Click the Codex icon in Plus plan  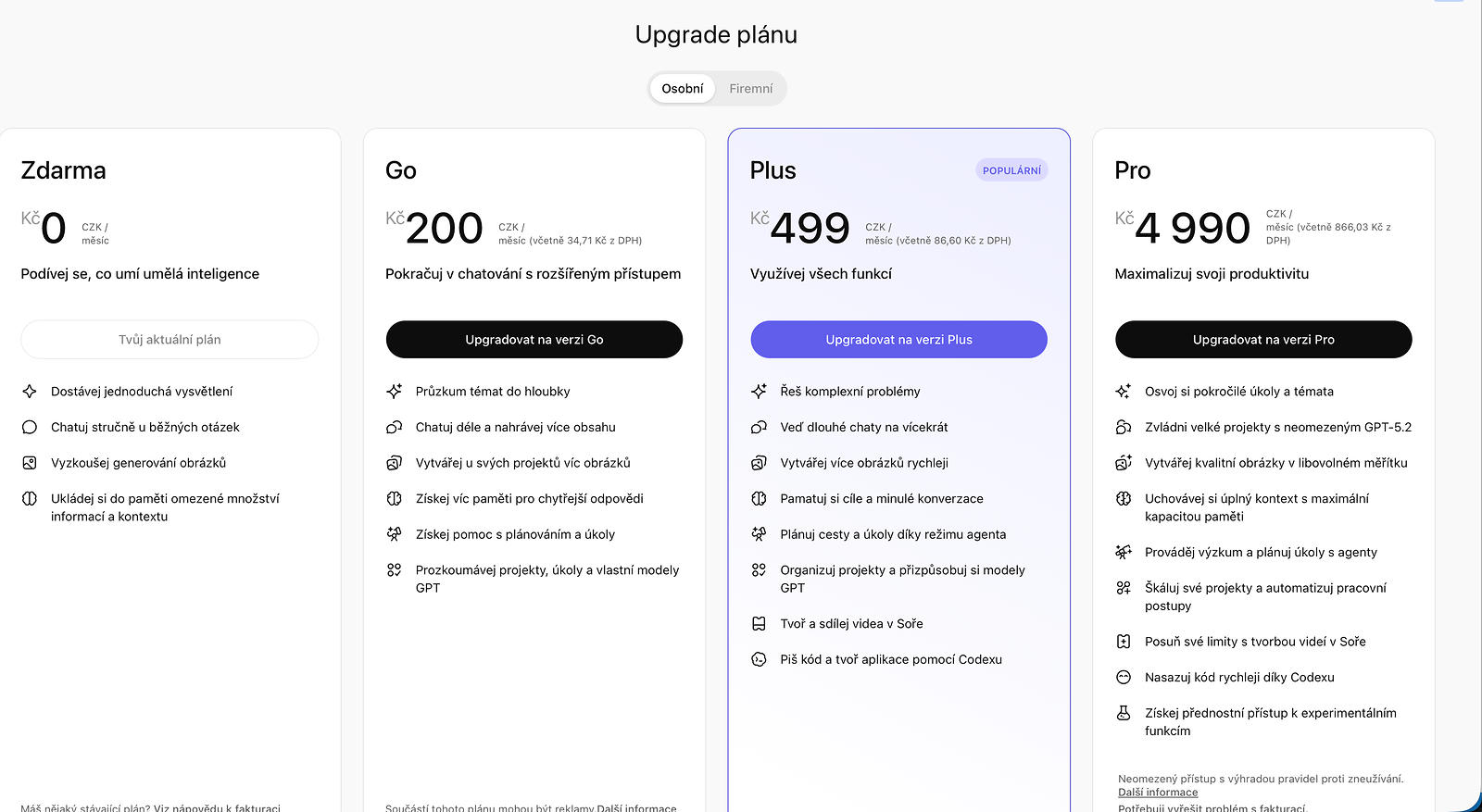click(x=759, y=659)
